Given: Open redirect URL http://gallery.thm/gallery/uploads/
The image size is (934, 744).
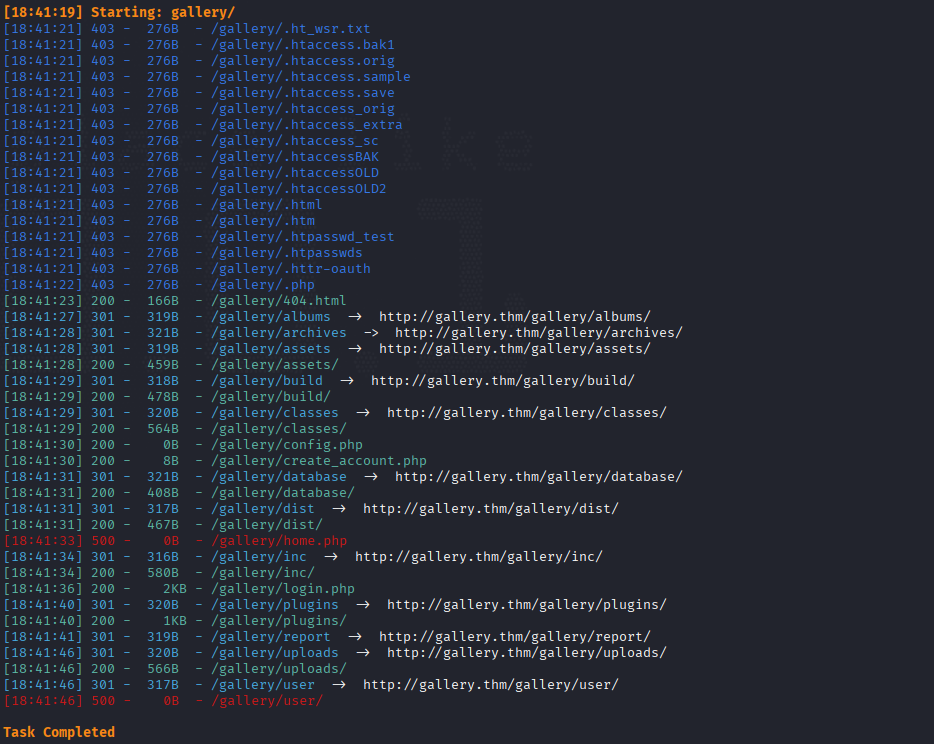Looking at the screenshot, I should click(527, 653).
